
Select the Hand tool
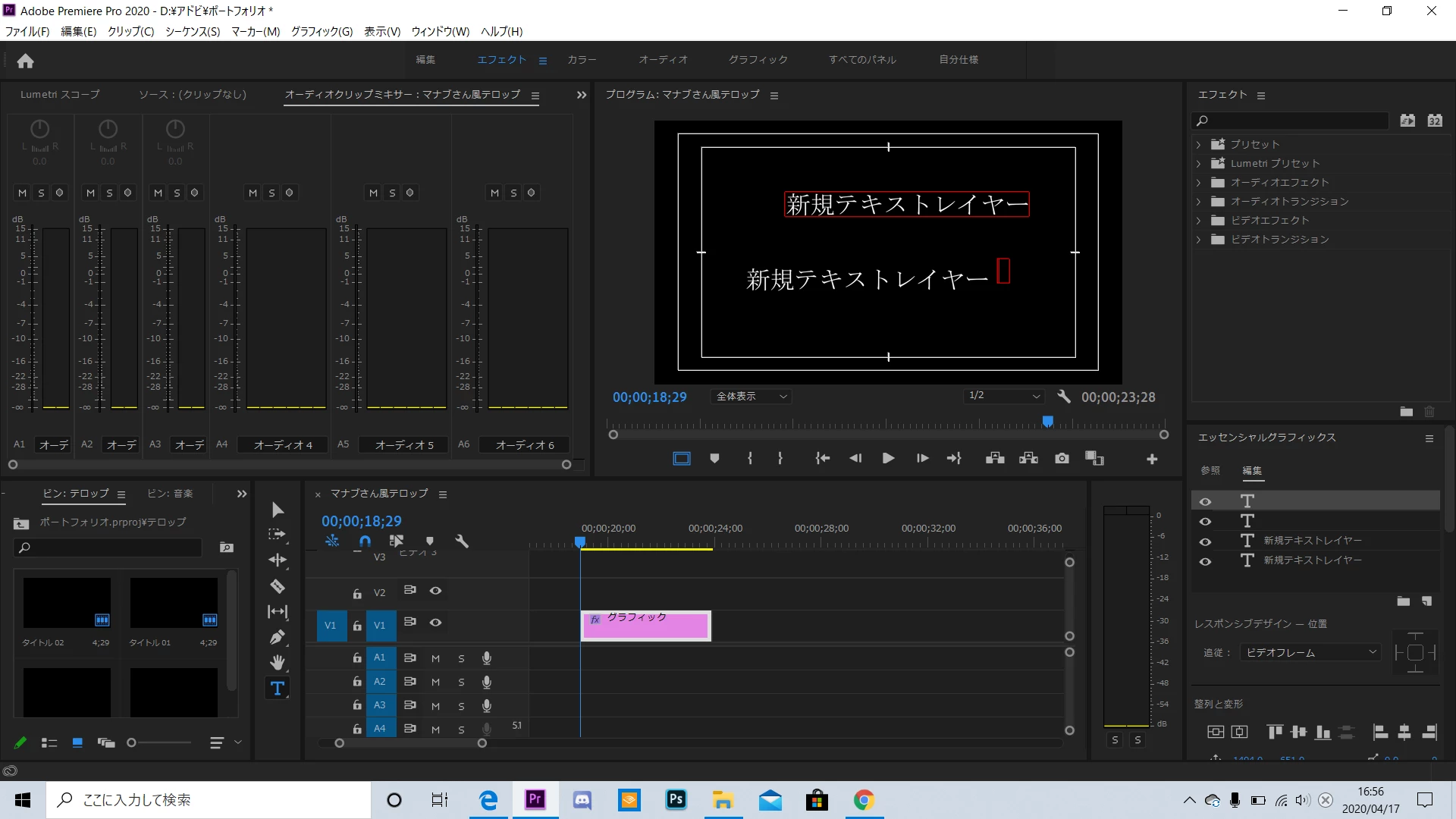point(278,663)
